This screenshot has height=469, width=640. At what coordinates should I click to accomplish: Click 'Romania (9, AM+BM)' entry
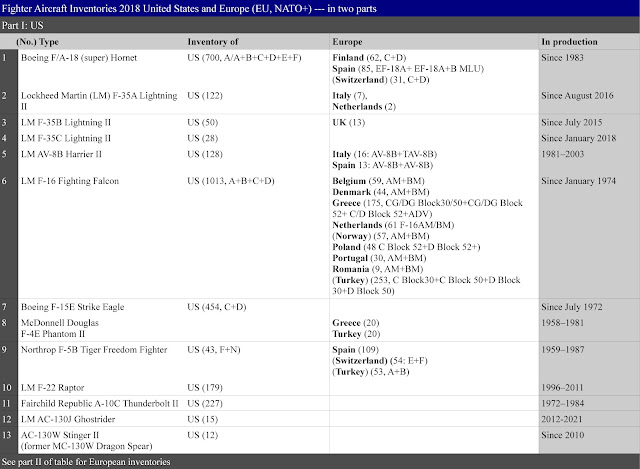click(x=378, y=269)
